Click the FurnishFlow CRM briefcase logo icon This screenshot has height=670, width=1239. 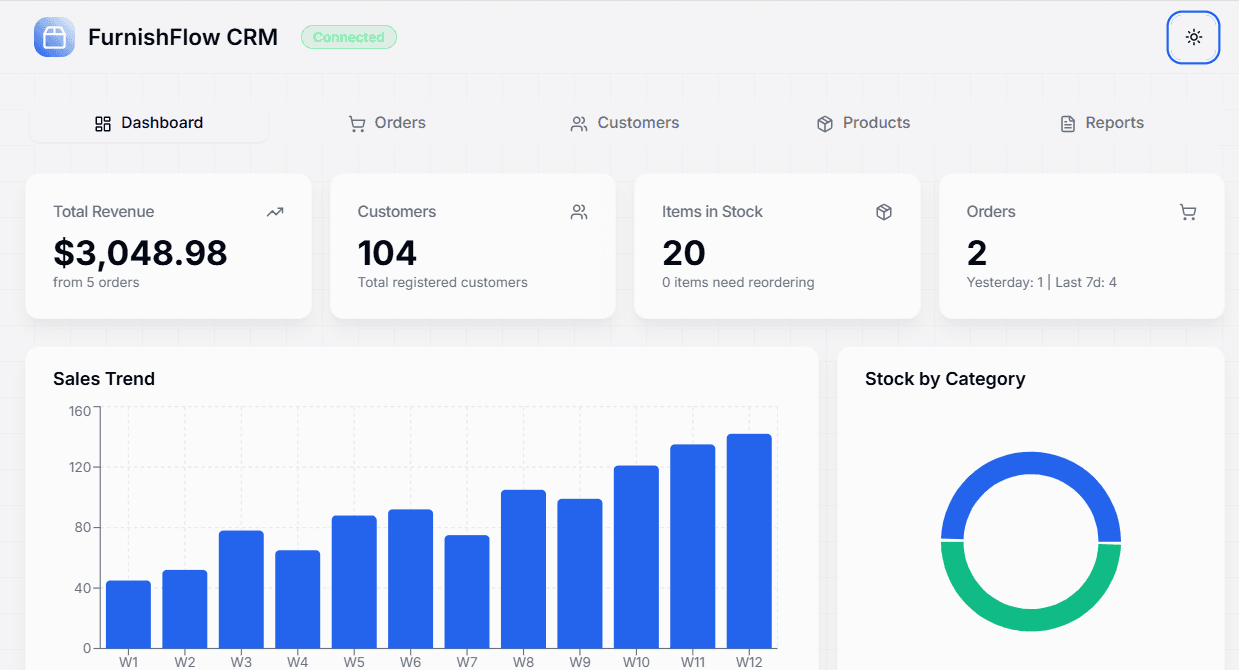coord(54,37)
